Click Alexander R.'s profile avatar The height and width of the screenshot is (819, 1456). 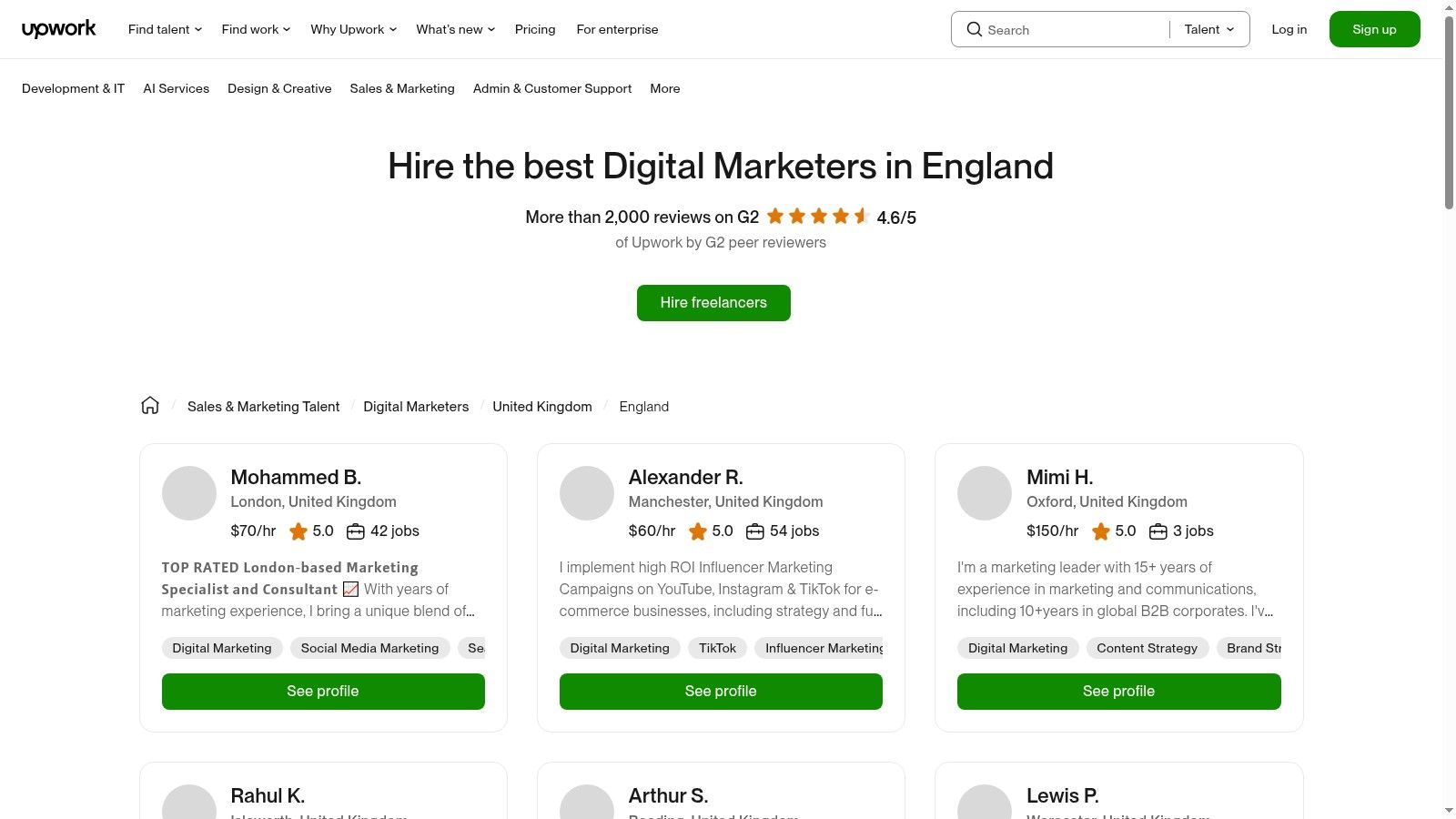(586, 493)
